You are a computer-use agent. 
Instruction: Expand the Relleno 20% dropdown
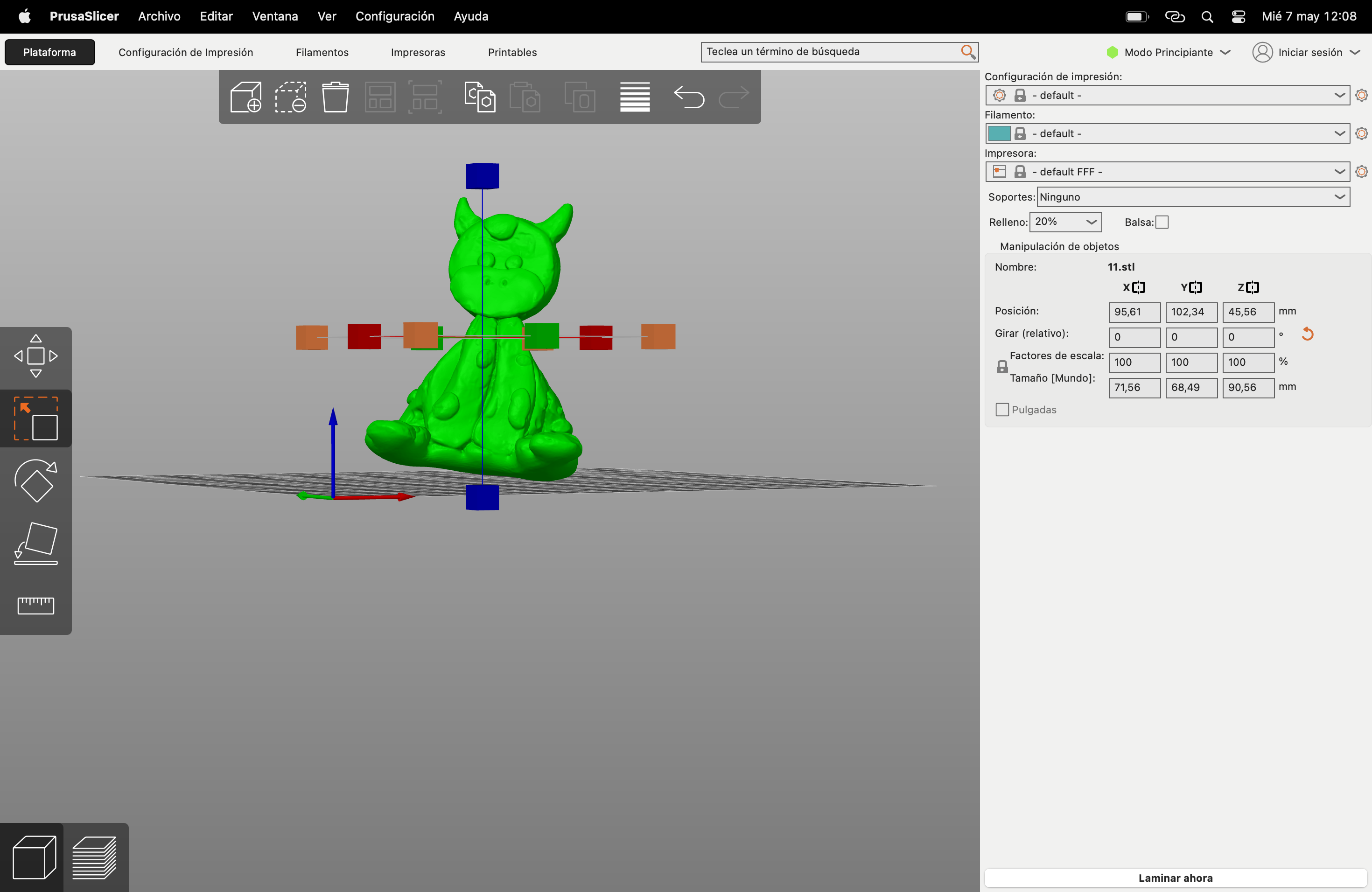(x=1065, y=222)
